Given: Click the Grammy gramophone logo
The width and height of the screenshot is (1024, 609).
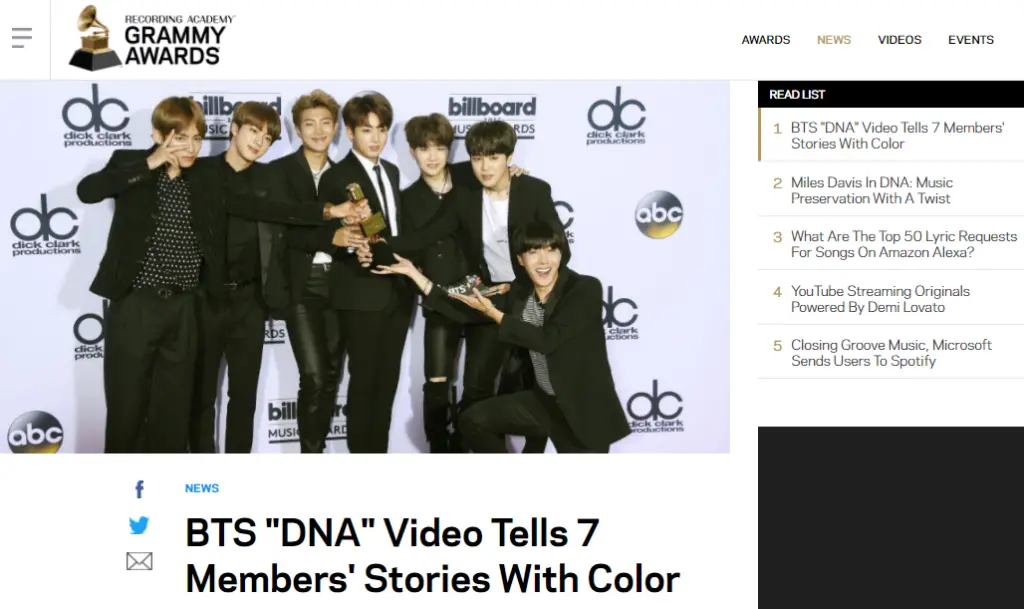Looking at the screenshot, I should click(95, 38).
